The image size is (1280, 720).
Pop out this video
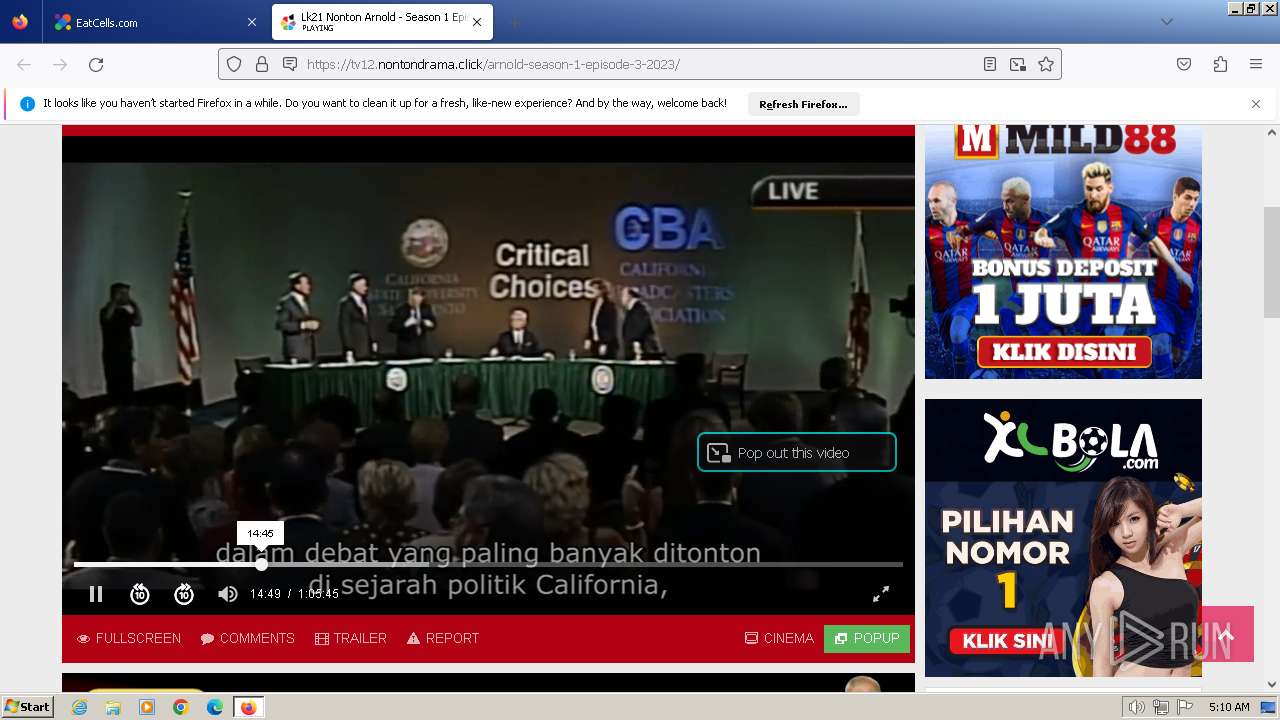[x=797, y=452]
